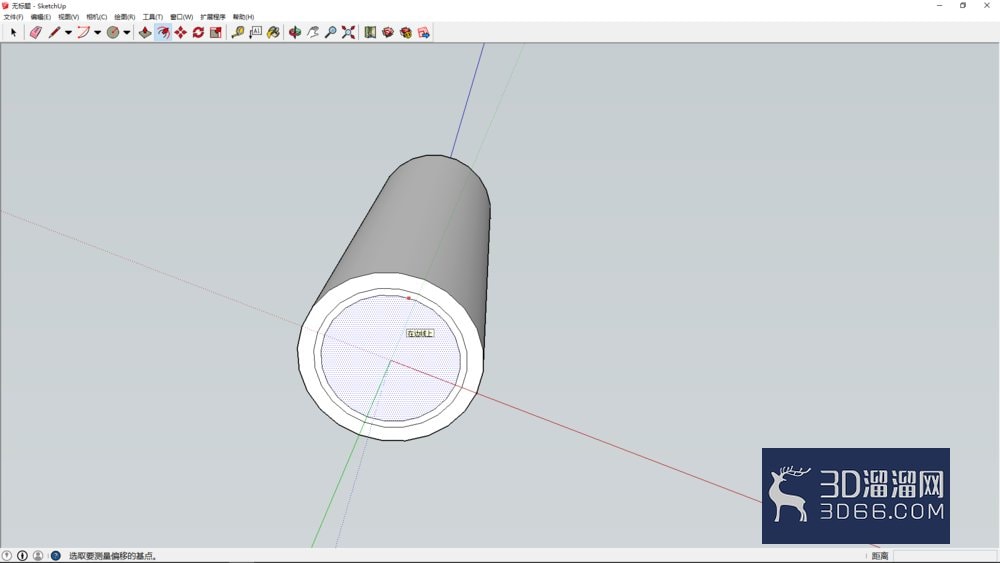Select the Circle shape tool
This screenshot has height=563, width=1000.
[113, 33]
